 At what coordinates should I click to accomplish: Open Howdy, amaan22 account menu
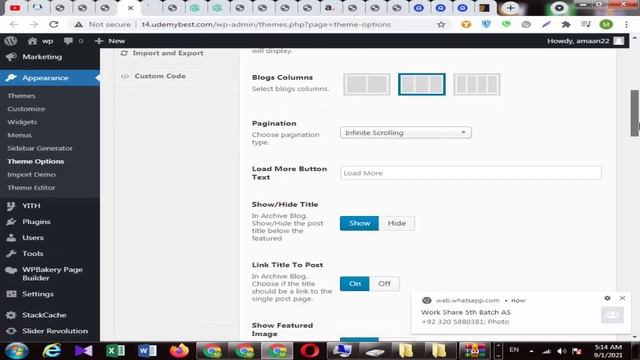pos(585,41)
